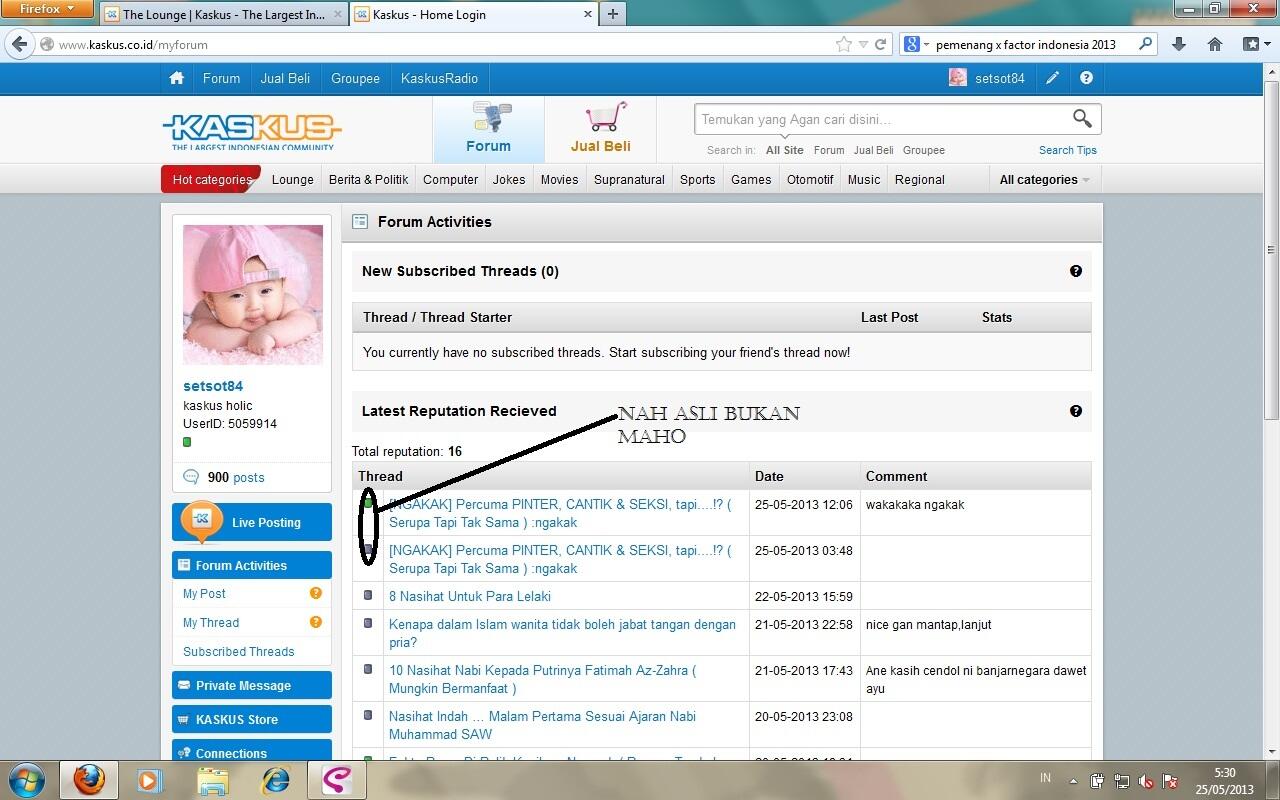Click the Kaskus home icon in blue navbar
1280x800 pixels.
(x=177, y=78)
